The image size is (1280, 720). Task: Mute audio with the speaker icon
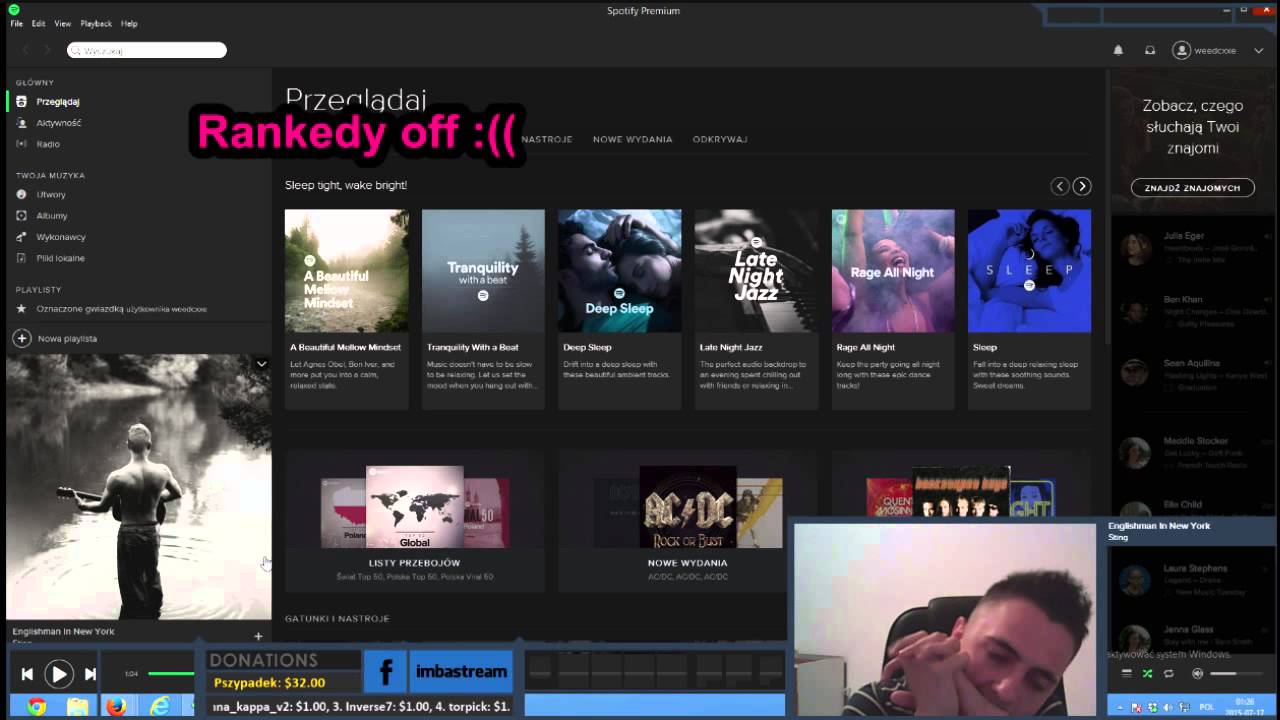click(x=1197, y=674)
